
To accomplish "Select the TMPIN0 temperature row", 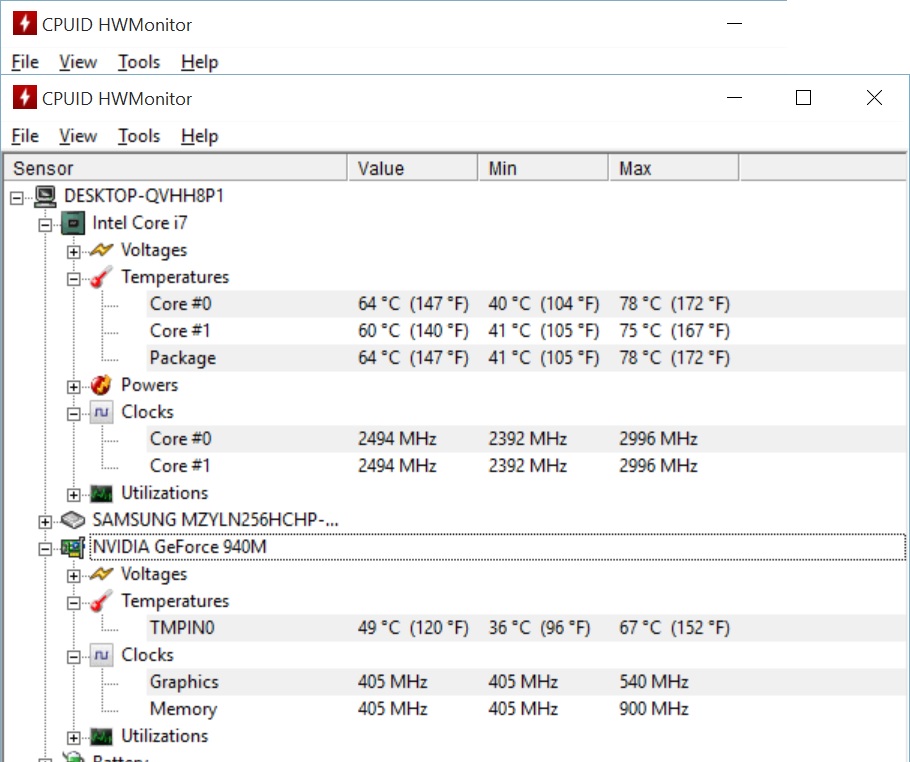I will 182,628.
